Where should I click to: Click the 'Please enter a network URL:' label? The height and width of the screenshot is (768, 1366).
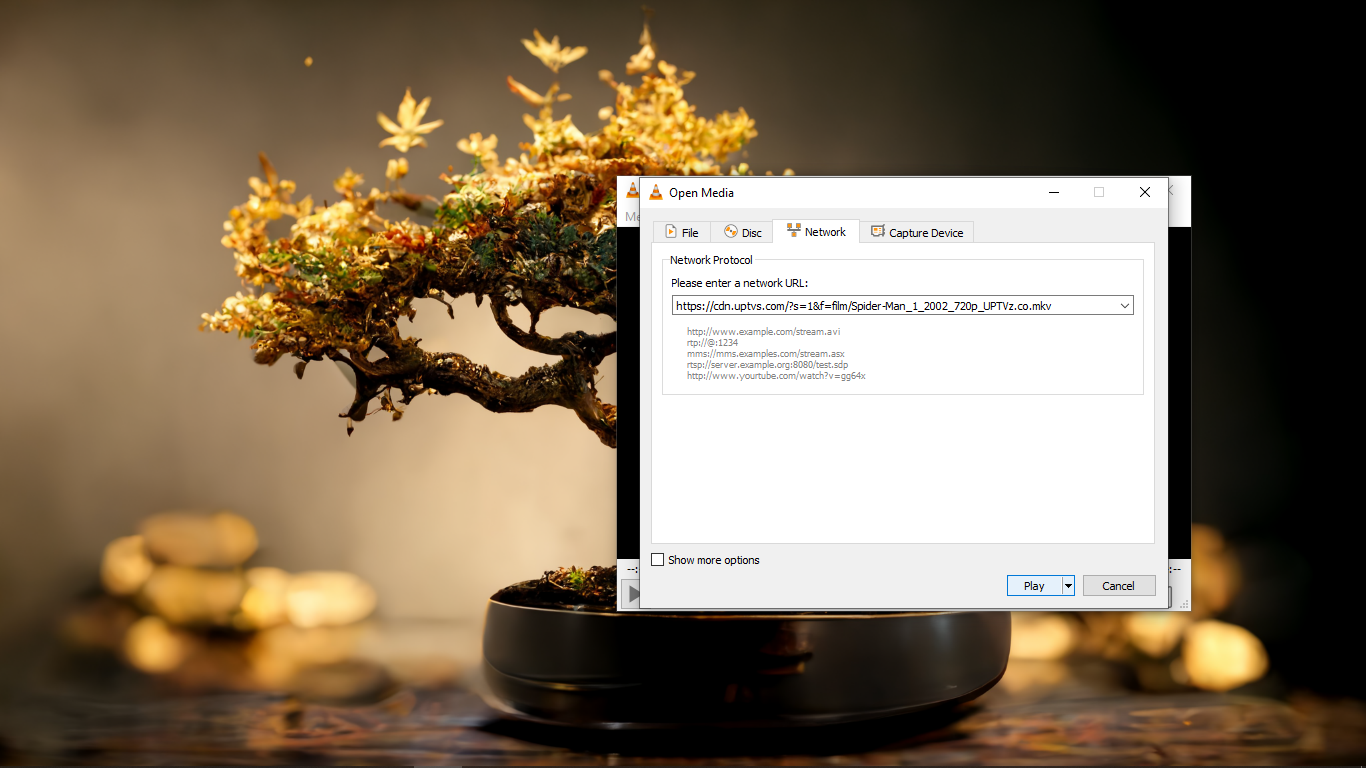[739, 283]
